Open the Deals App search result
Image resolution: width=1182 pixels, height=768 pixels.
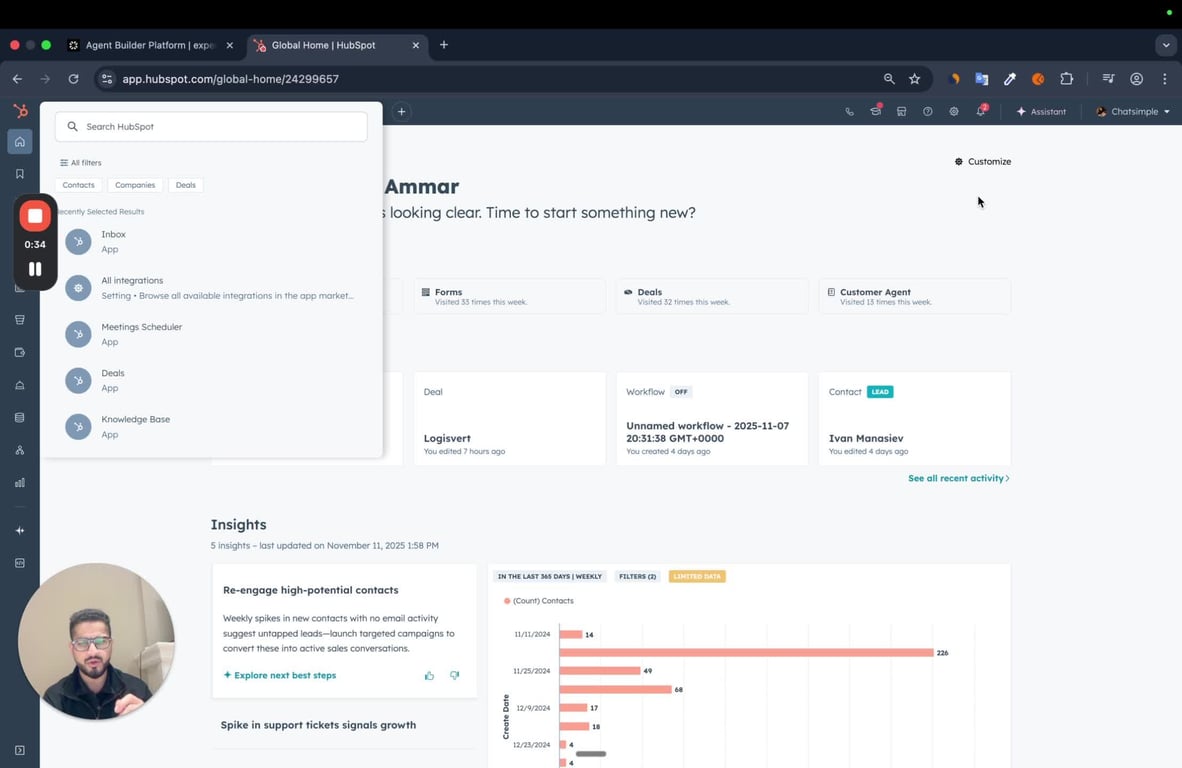click(x=211, y=381)
